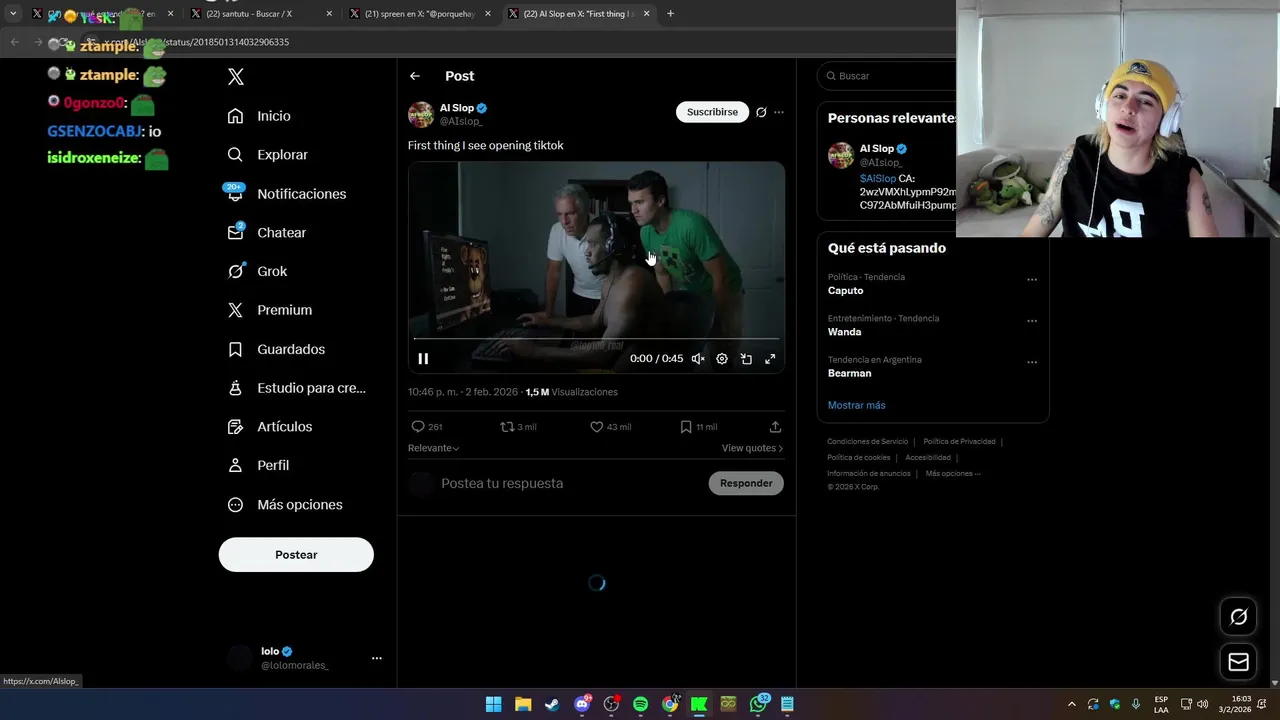Enter fullscreen video mode
The image size is (1280, 720).
[770, 359]
